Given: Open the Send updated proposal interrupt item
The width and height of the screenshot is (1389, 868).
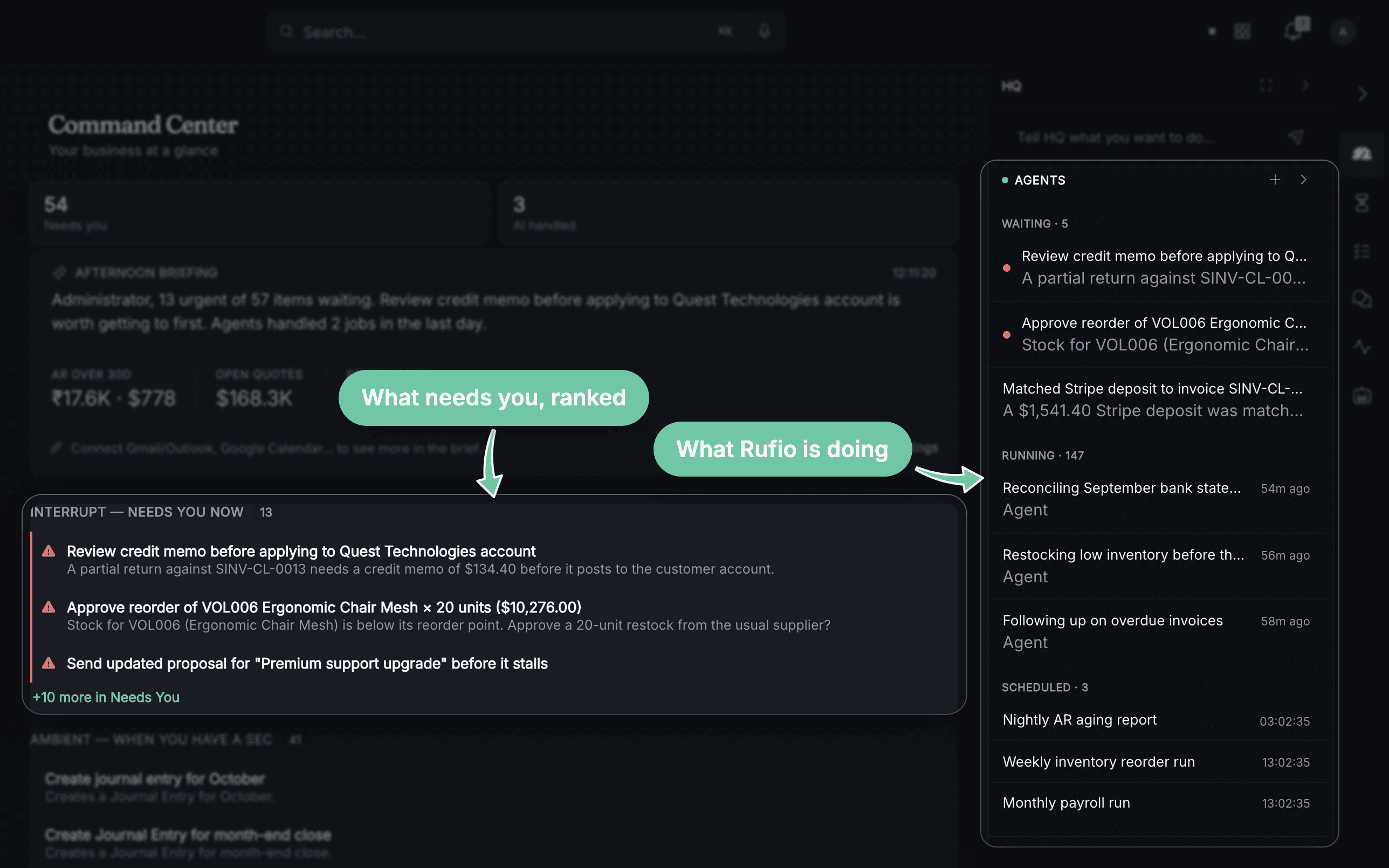Looking at the screenshot, I should coord(493,664).
